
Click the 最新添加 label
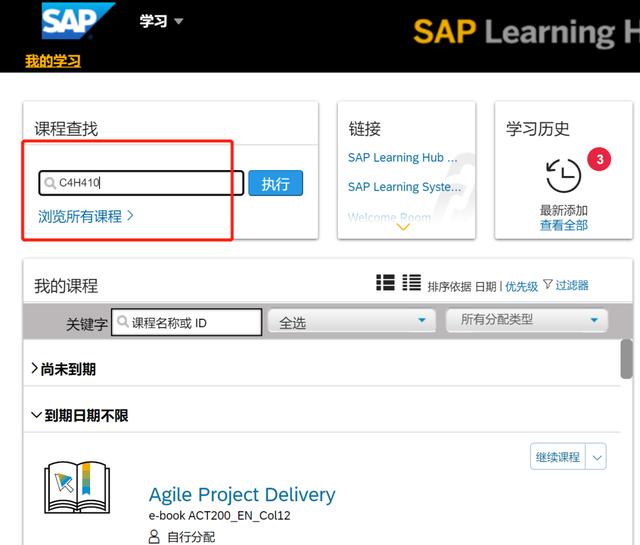click(x=564, y=211)
